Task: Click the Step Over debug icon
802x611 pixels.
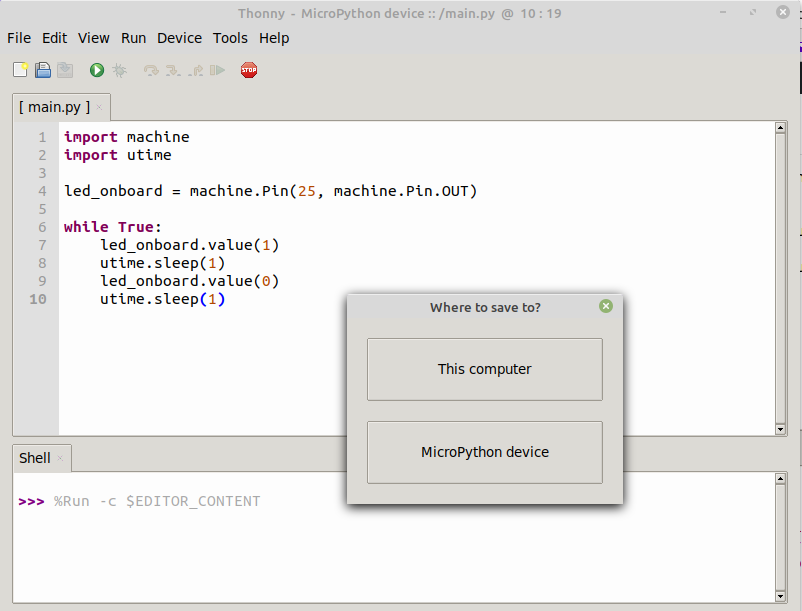Action: pos(151,70)
